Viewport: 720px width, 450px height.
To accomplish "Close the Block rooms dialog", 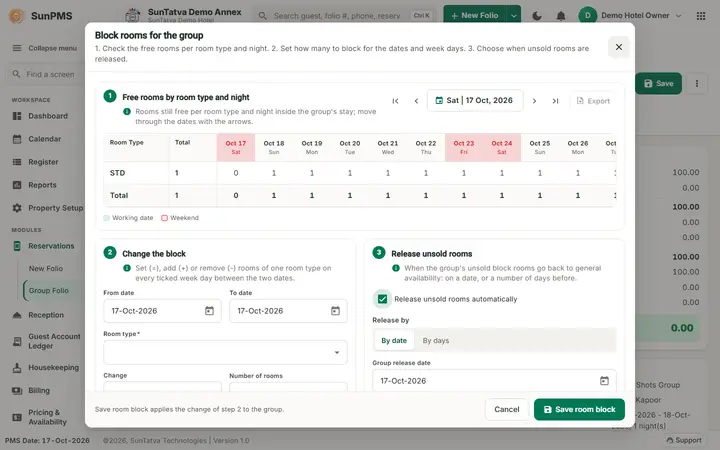I will click(x=619, y=47).
